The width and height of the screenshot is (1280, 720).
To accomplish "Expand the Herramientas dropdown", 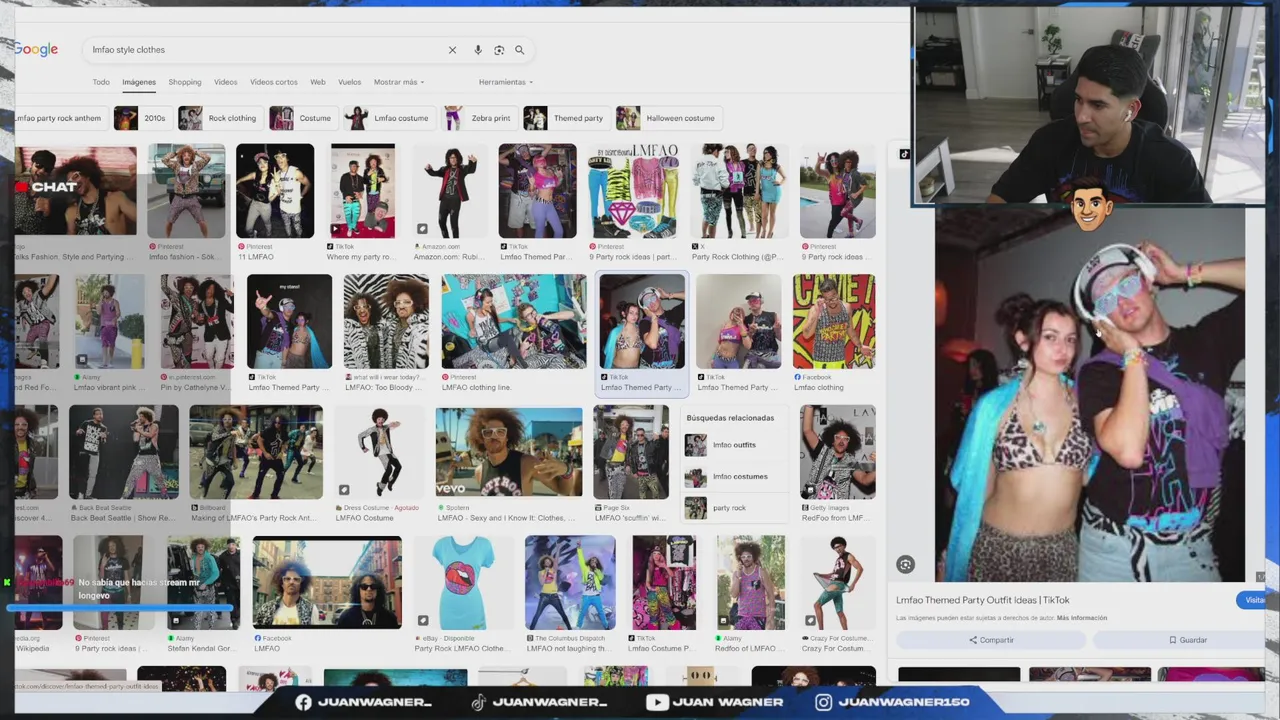I will point(506,82).
